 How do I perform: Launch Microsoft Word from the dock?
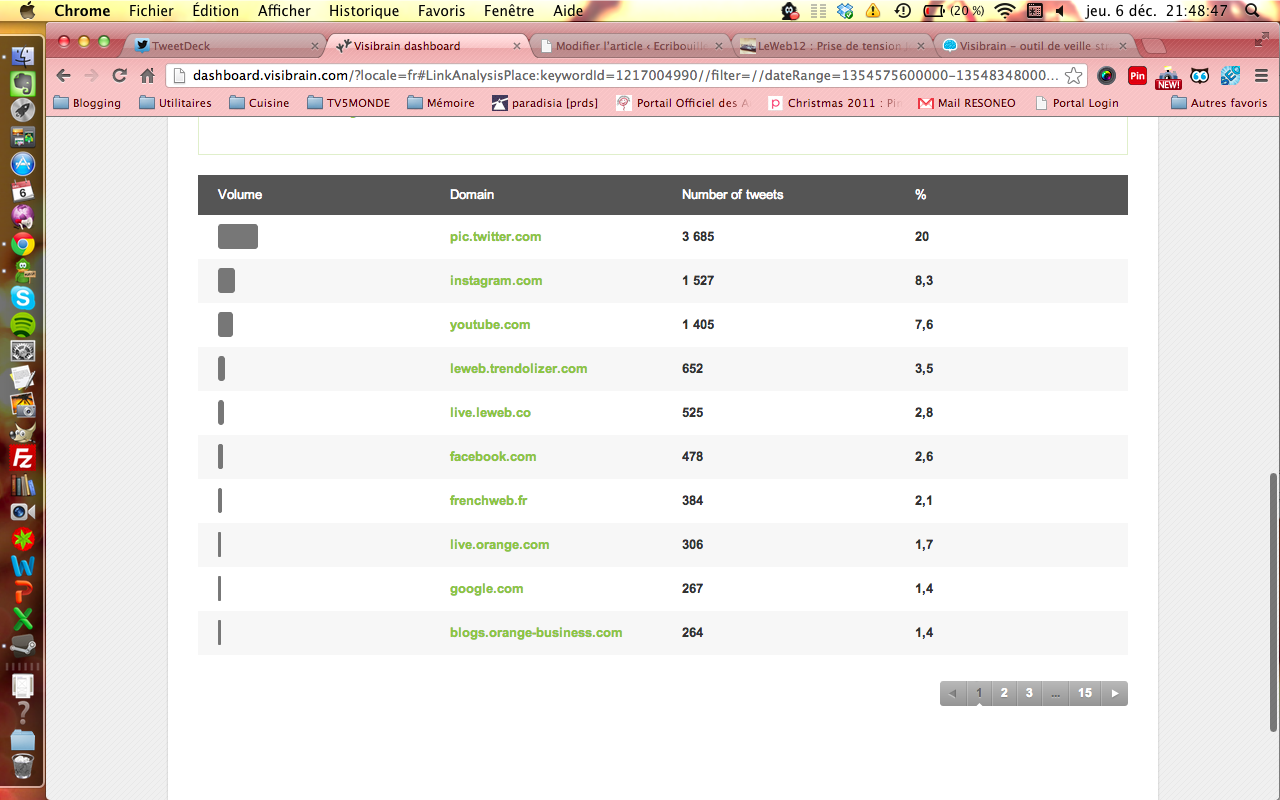[22, 565]
